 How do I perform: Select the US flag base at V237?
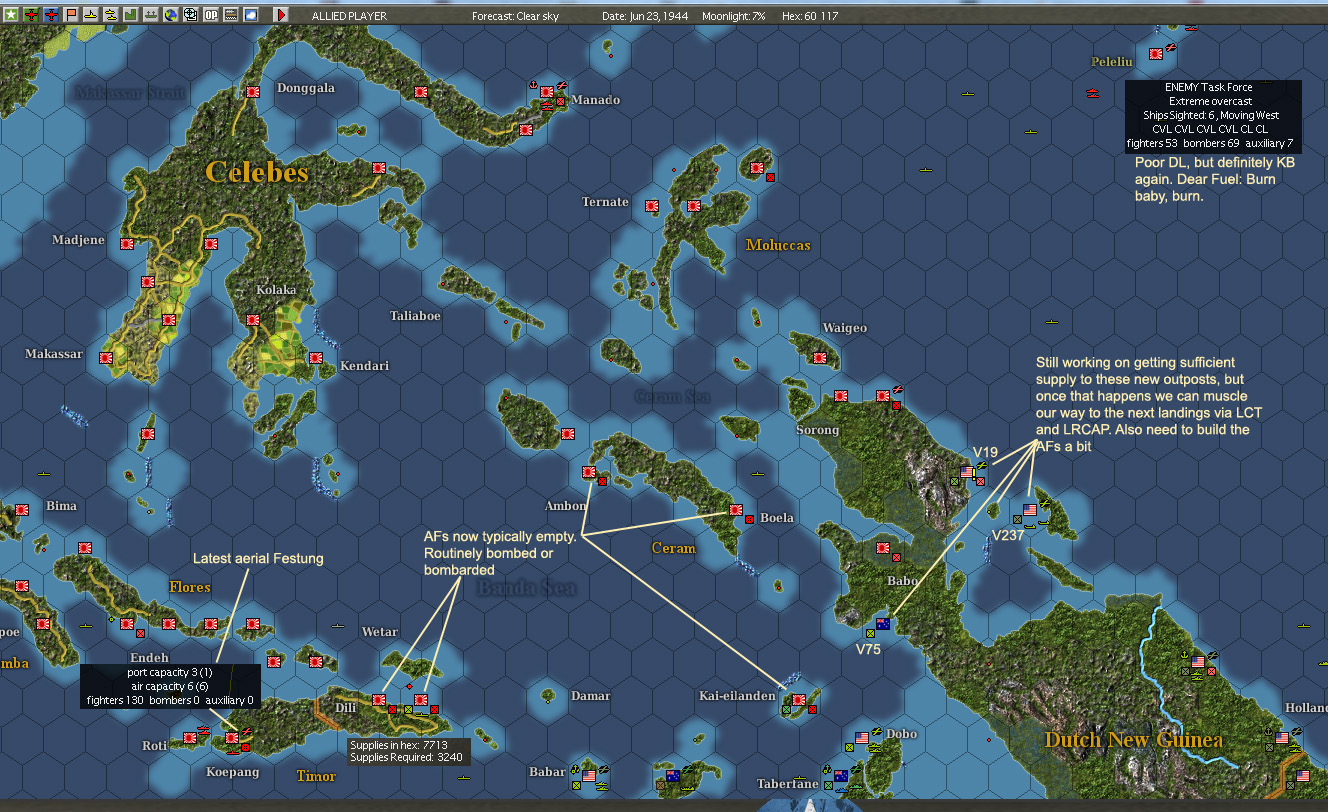1030,510
